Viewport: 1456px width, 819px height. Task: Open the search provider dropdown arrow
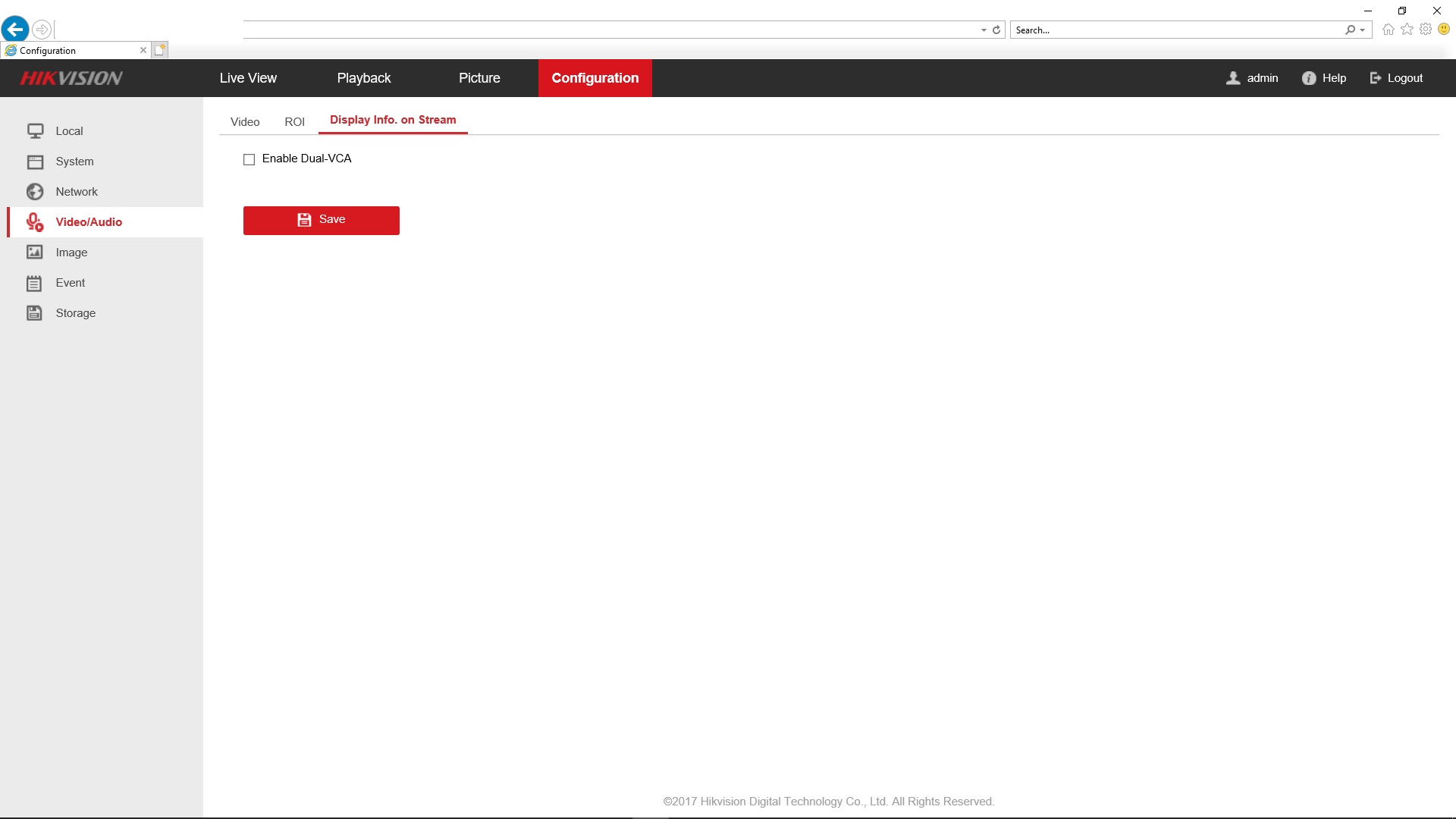(1363, 30)
